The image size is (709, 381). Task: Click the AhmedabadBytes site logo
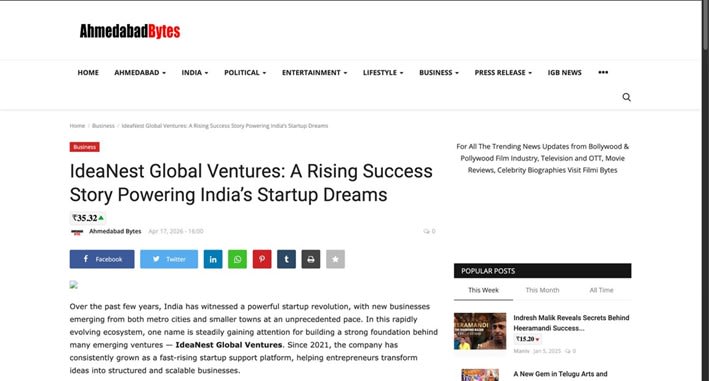click(x=130, y=31)
